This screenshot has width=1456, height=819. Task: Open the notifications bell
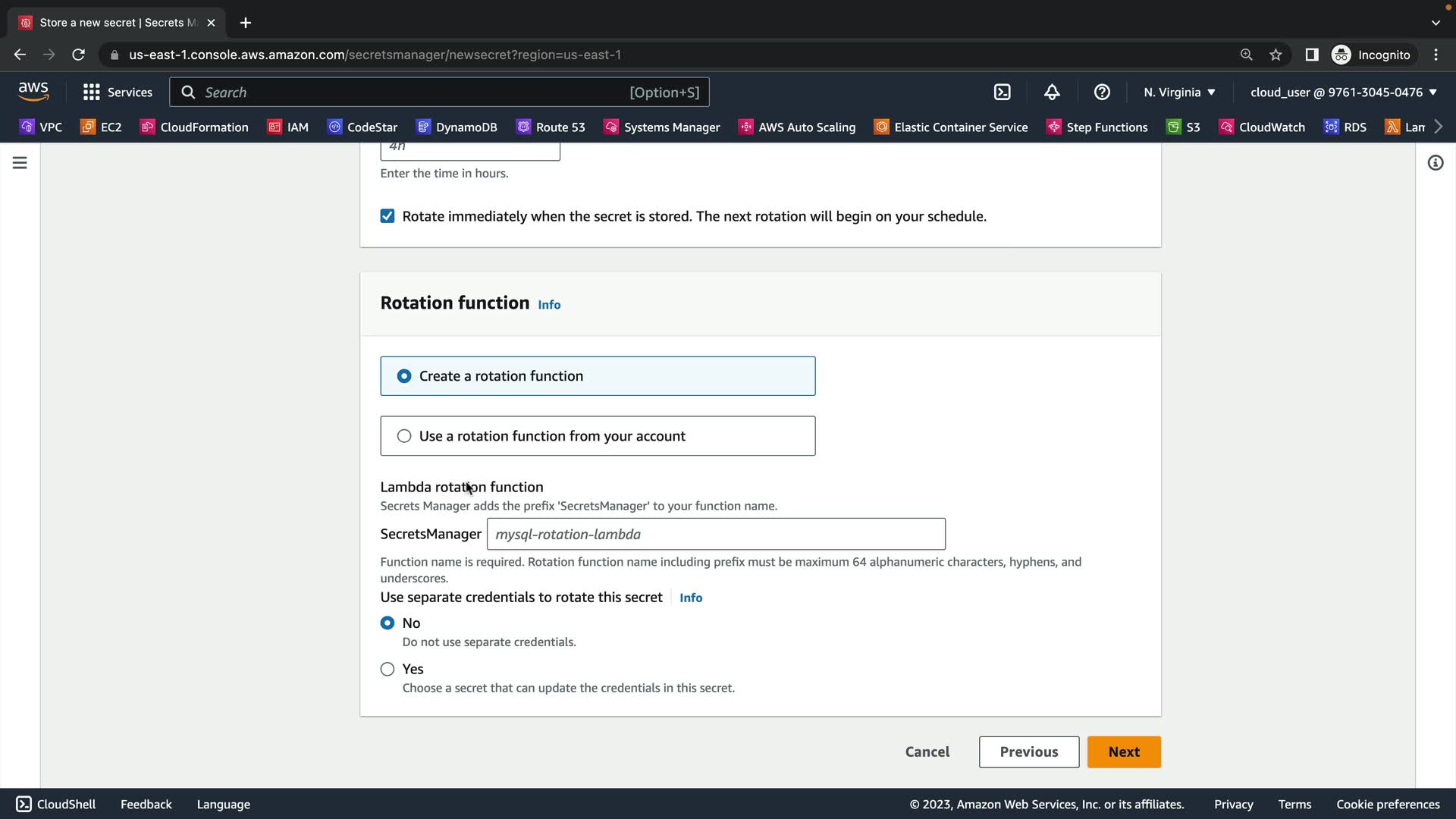pyautogui.click(x=1052, y=92)
